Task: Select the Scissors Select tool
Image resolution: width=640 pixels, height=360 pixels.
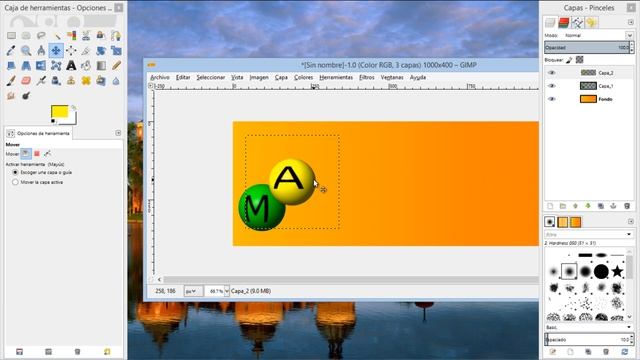Action: pos(86,36)
